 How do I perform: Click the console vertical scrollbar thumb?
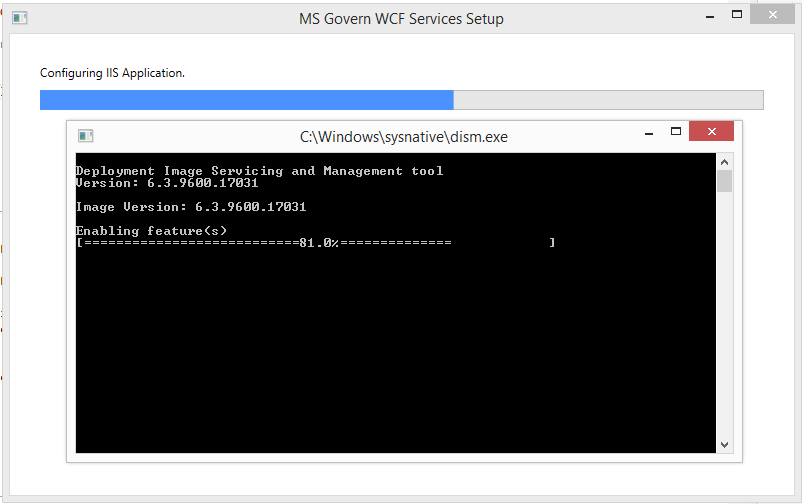tap(725, 181)
